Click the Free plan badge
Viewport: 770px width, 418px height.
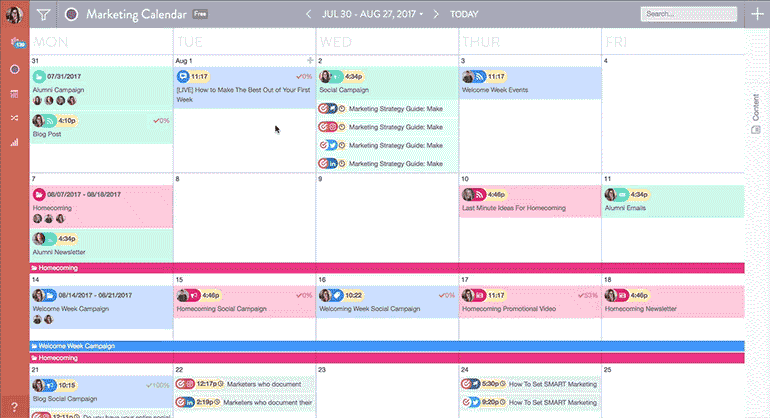coord(200,14)
